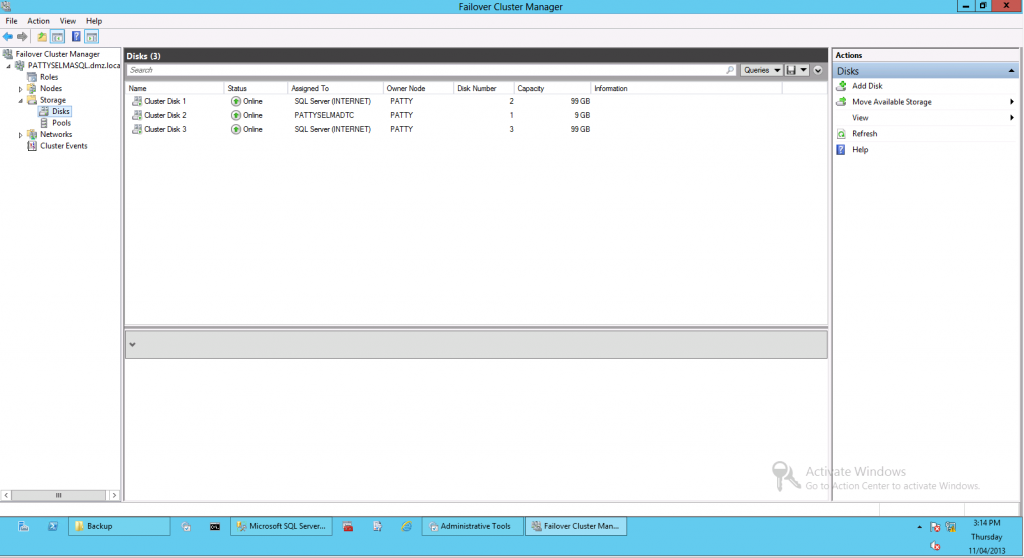The width and height of the screenshot is (1024, 558).
Task: Select the Cluster Disk 2 row
Action: point(476,115)
